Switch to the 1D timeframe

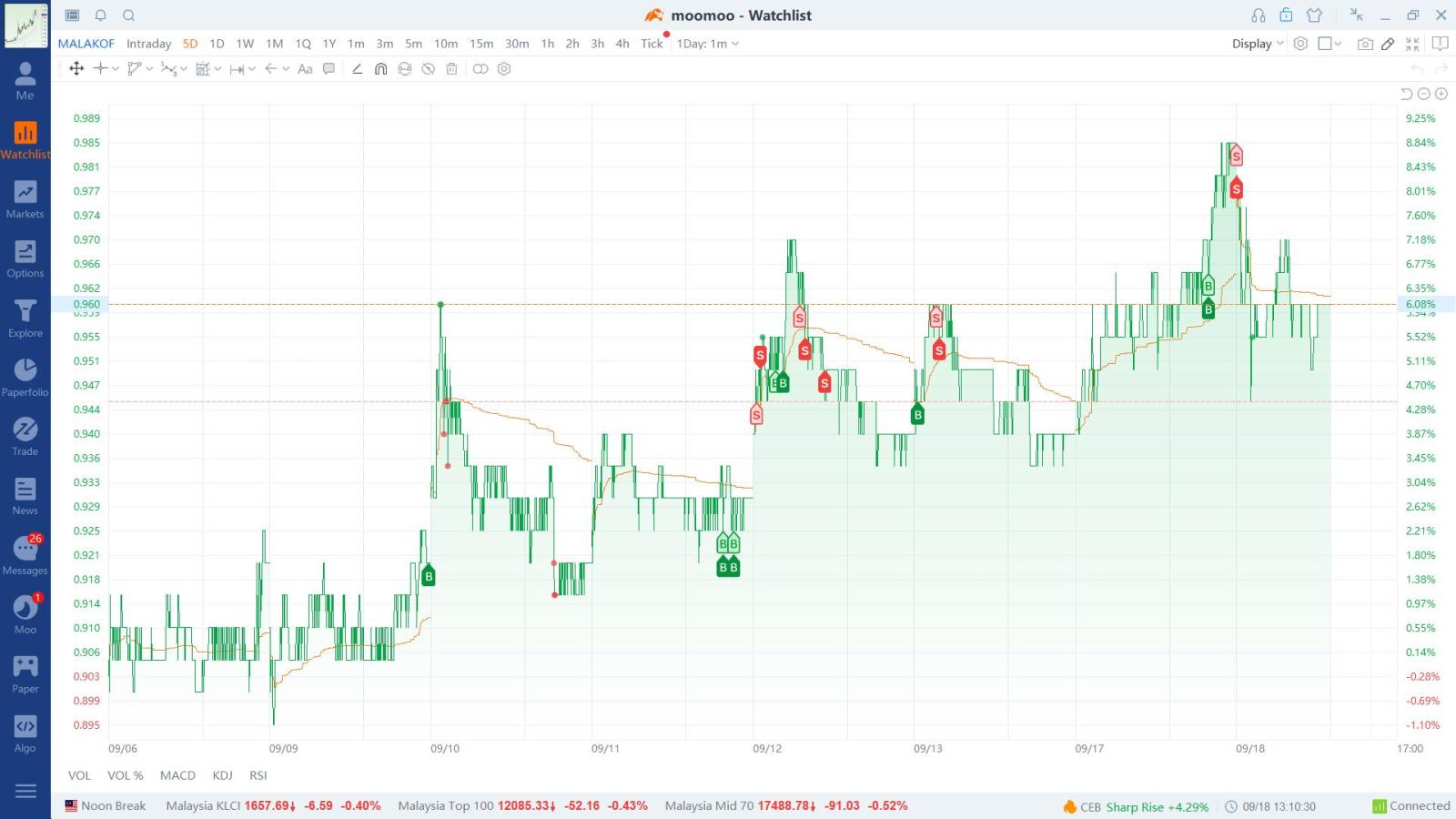pyautogui.click(x=217, y=44)
